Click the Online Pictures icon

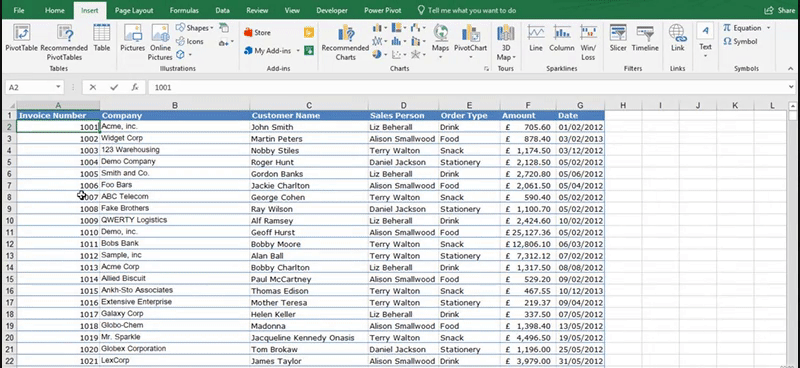click(x=160, y=42)
